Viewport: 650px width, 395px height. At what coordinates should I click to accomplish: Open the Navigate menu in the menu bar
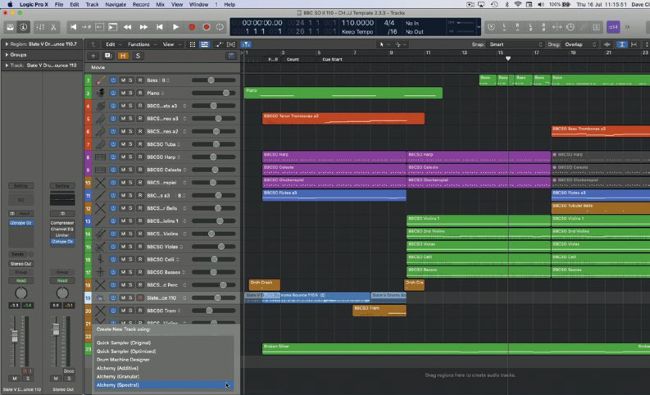coord(116,5)
